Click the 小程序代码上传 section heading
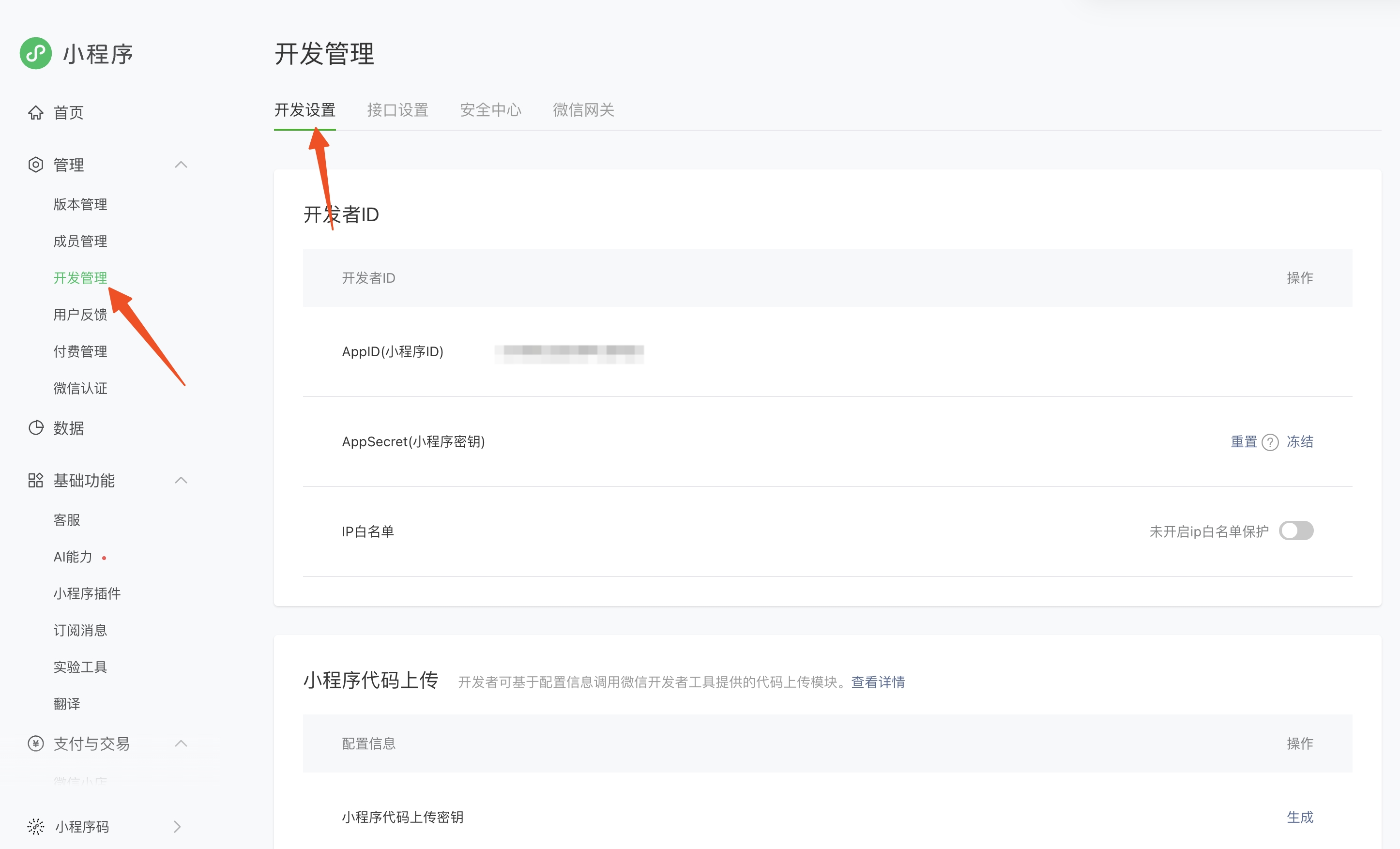The width and height of the screenshot is (1400, 849). tap(370, 680)
